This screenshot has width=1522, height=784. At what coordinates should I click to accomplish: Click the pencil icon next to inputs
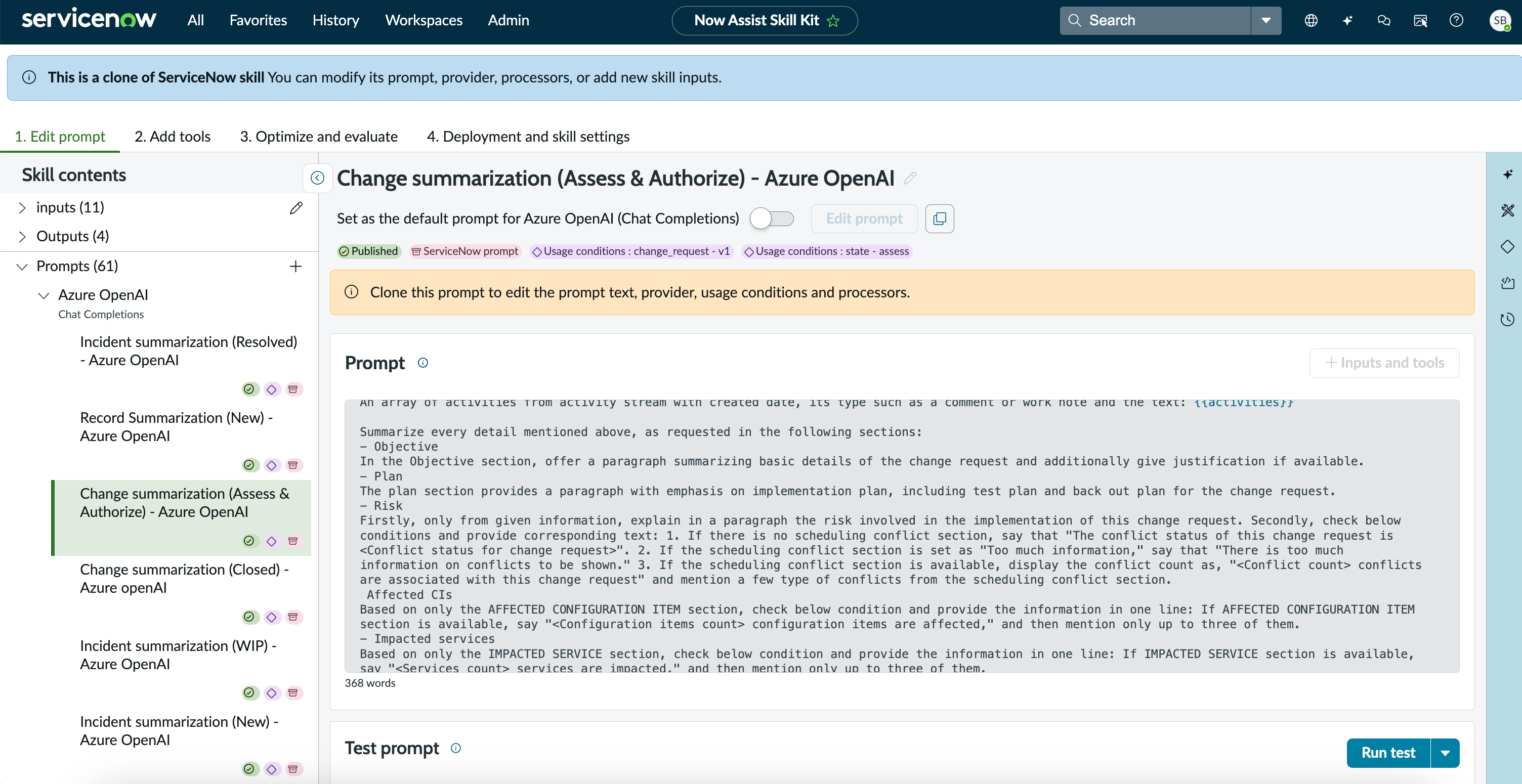296,207
